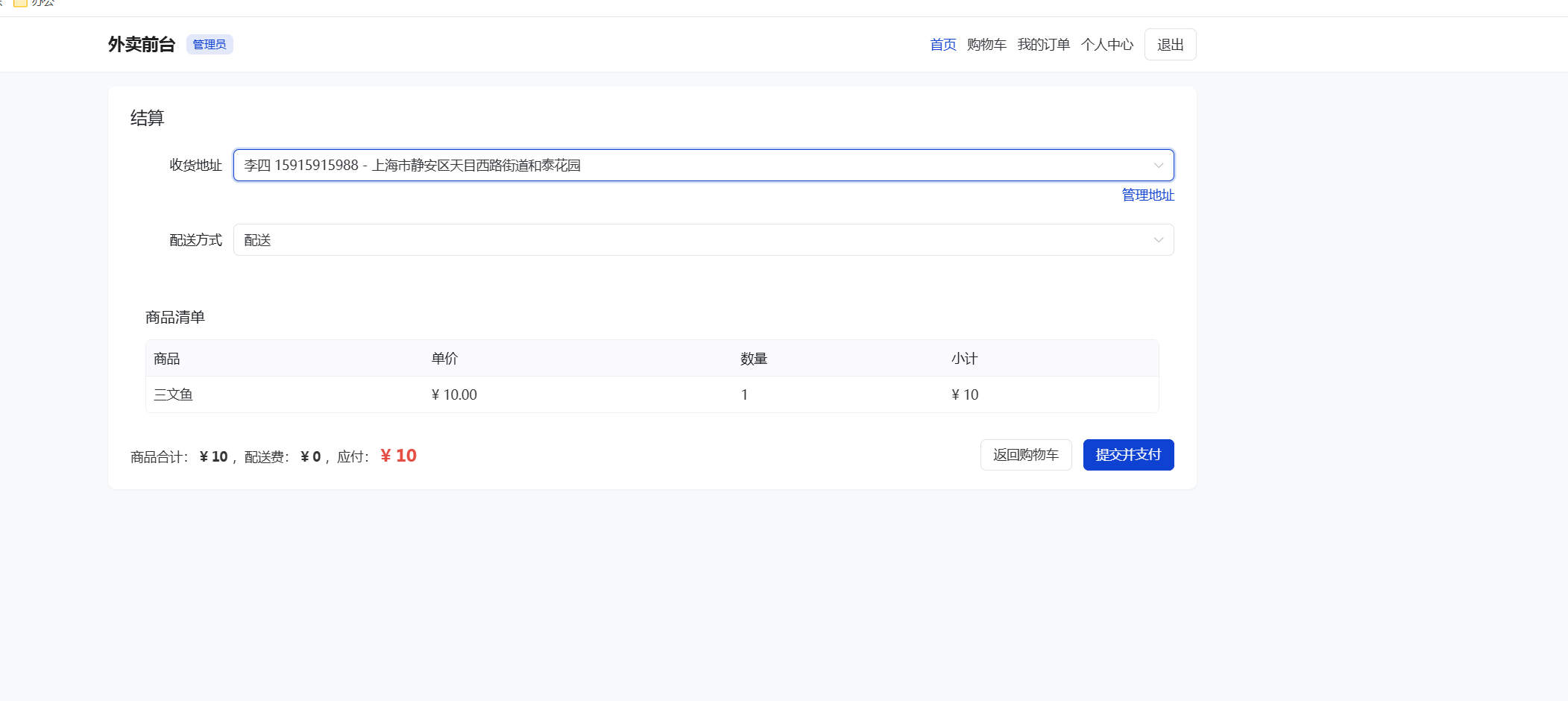Viewport: 1568px width, 701px height.
Task: Click the chevron arrow in 收货地址 field
Action: tap(1158, 166)
